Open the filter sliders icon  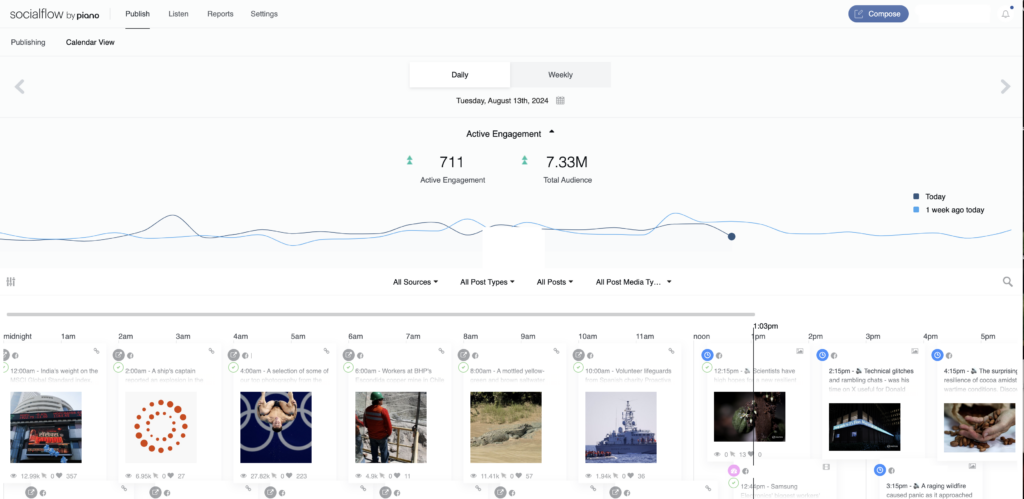(x=10, y=282)
